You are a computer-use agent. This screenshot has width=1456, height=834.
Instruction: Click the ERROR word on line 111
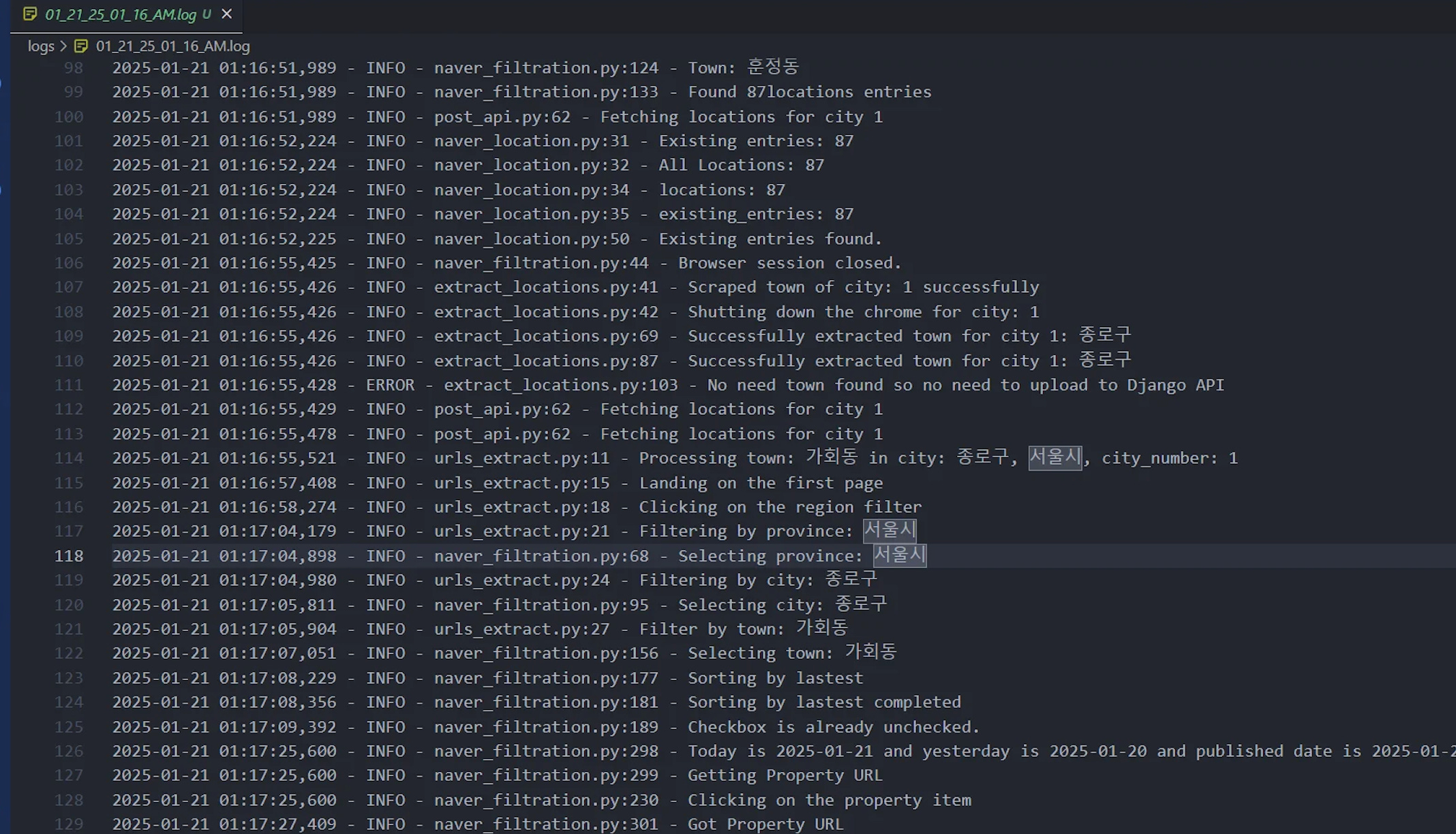390,385
